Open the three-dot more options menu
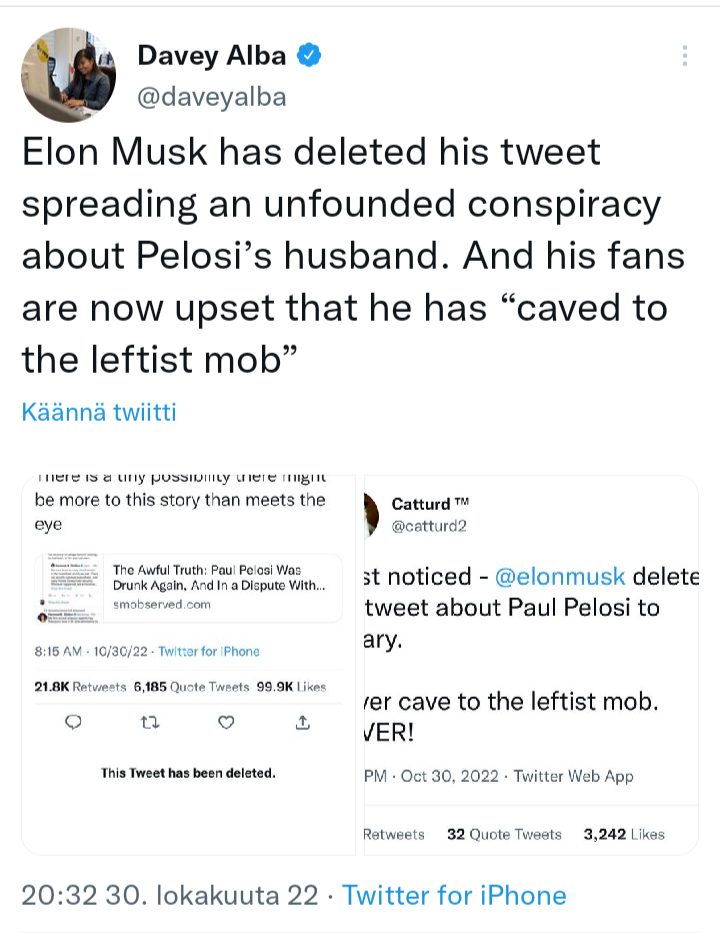This screenshot has height=933, width=720. click(685, 56)
